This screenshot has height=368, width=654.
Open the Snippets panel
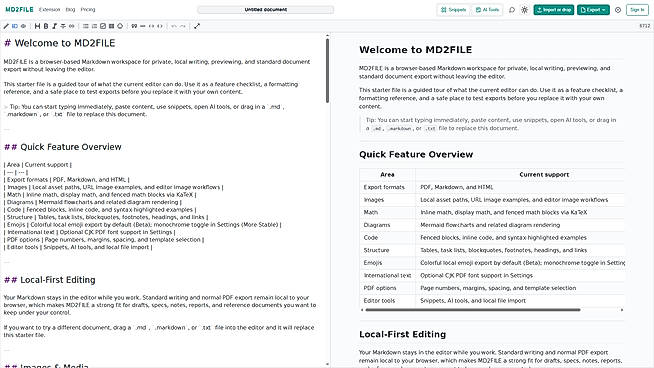(453, 10)
